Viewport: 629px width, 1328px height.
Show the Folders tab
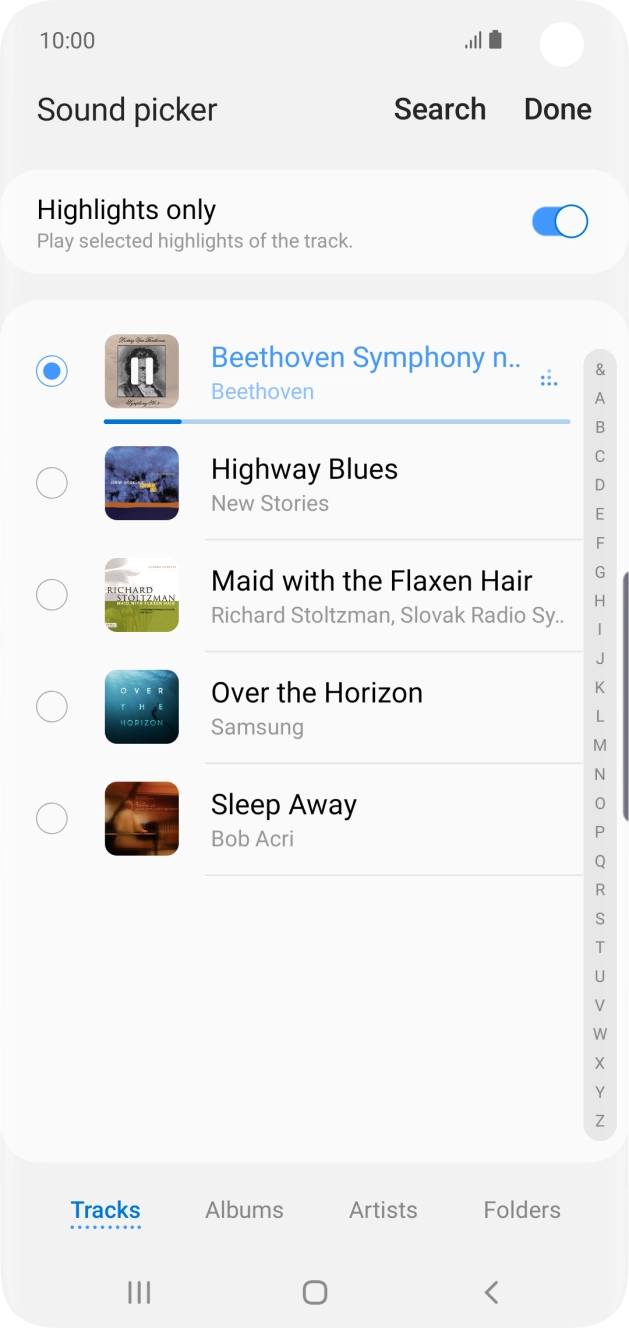(522, 1210)
